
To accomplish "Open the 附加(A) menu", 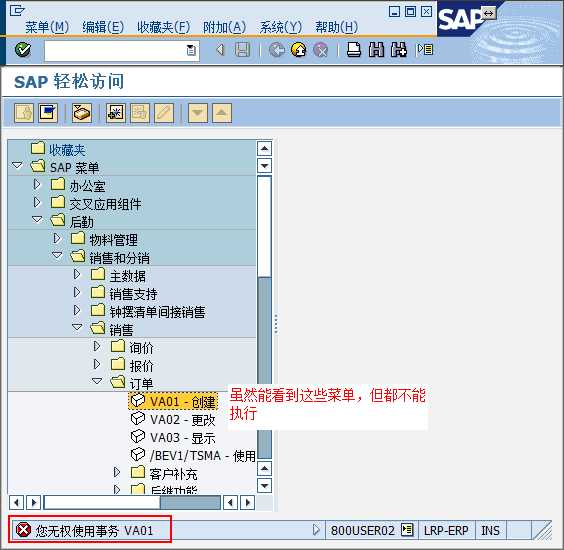I will (x=224, y=27).
